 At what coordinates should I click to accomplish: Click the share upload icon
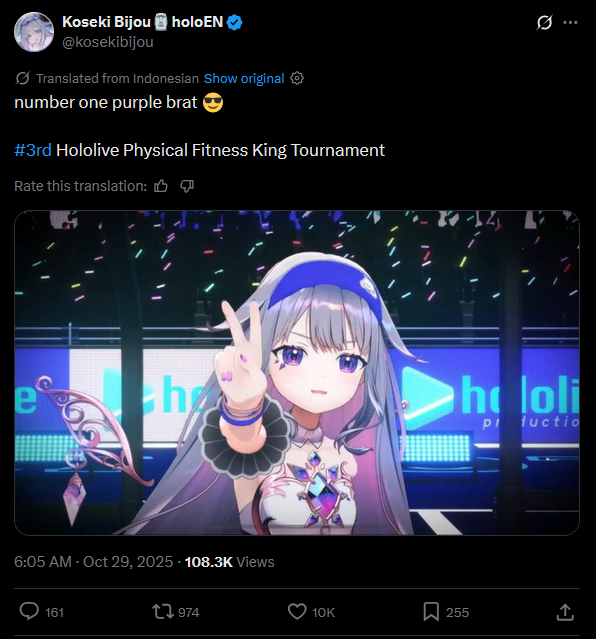[565, 612]
